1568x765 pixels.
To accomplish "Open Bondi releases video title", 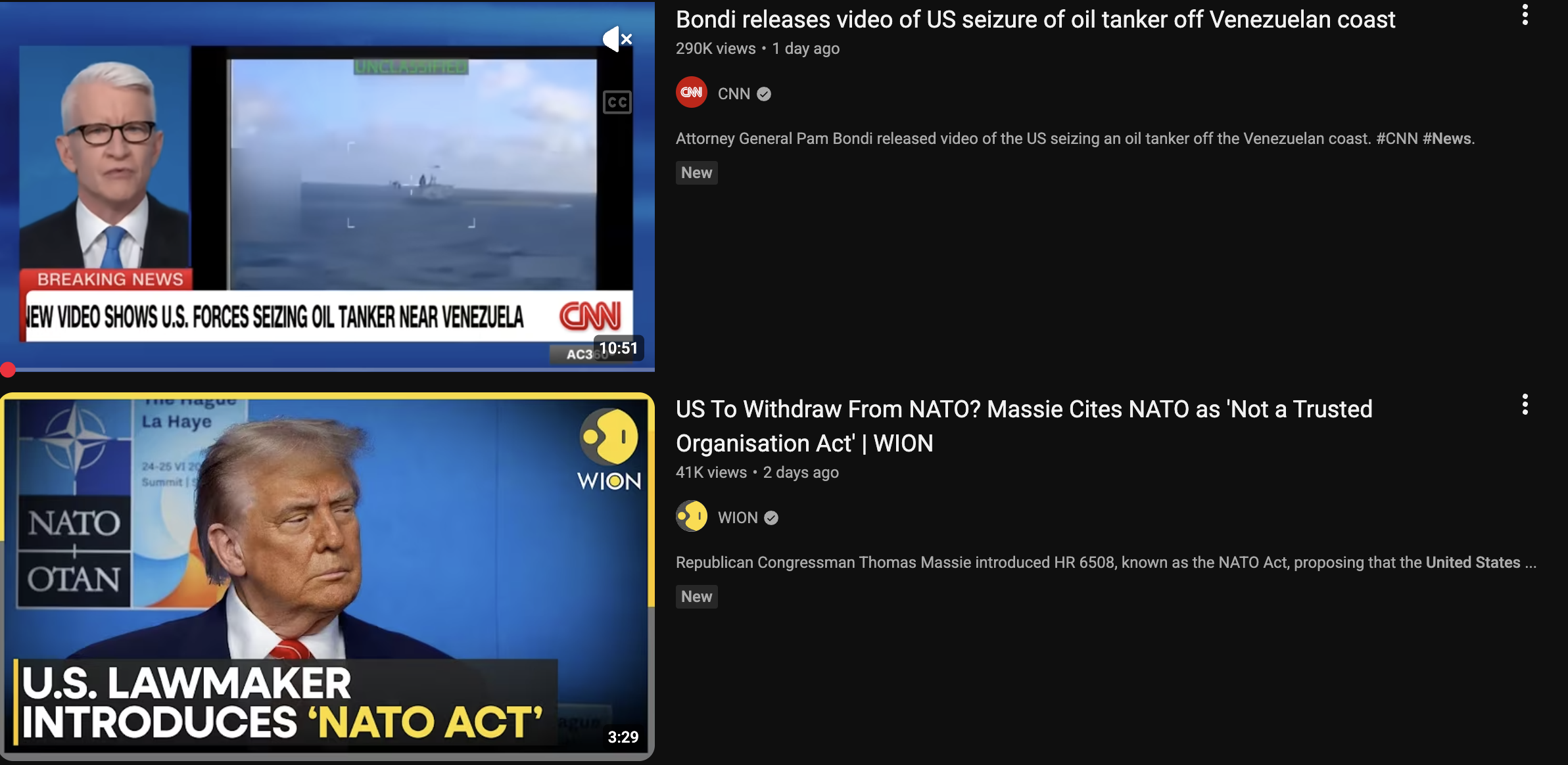I will pyautogui.click(x=1035, y=20).
